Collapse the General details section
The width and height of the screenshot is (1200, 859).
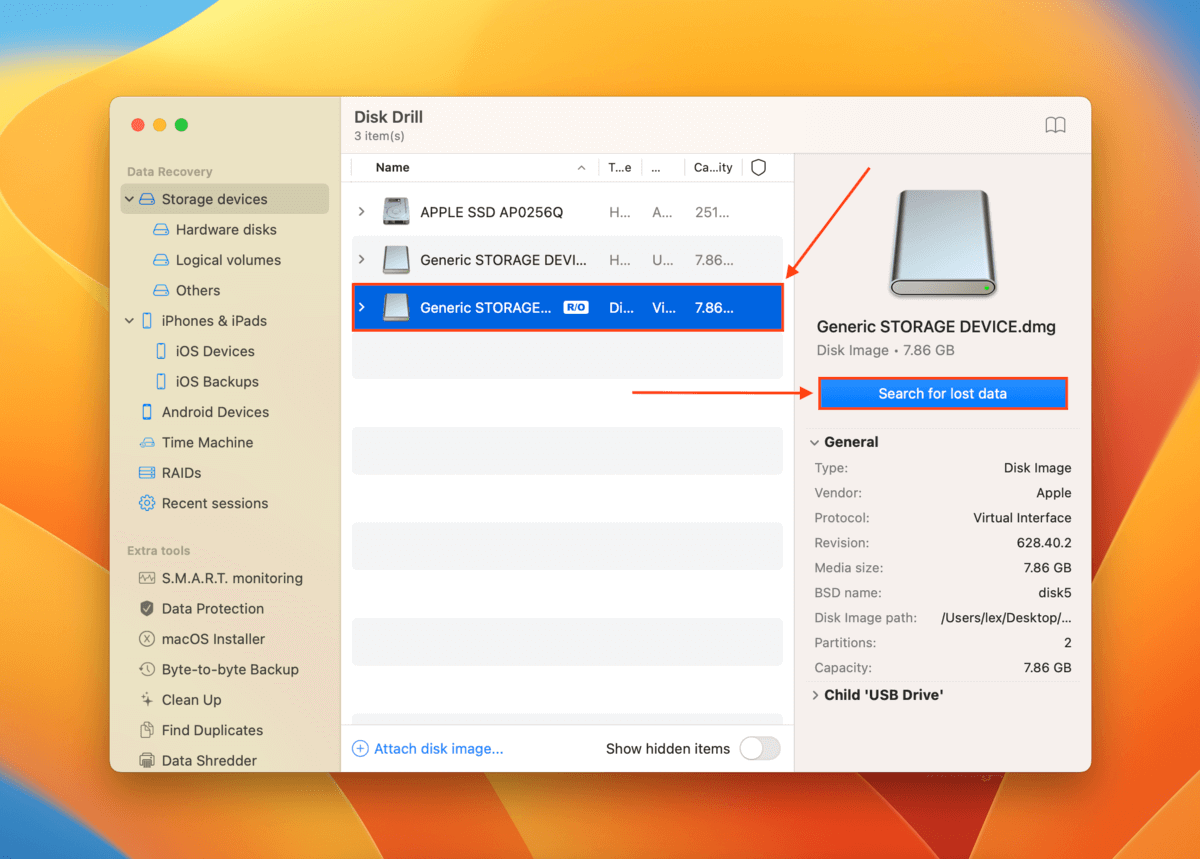(x=815, y=442)
